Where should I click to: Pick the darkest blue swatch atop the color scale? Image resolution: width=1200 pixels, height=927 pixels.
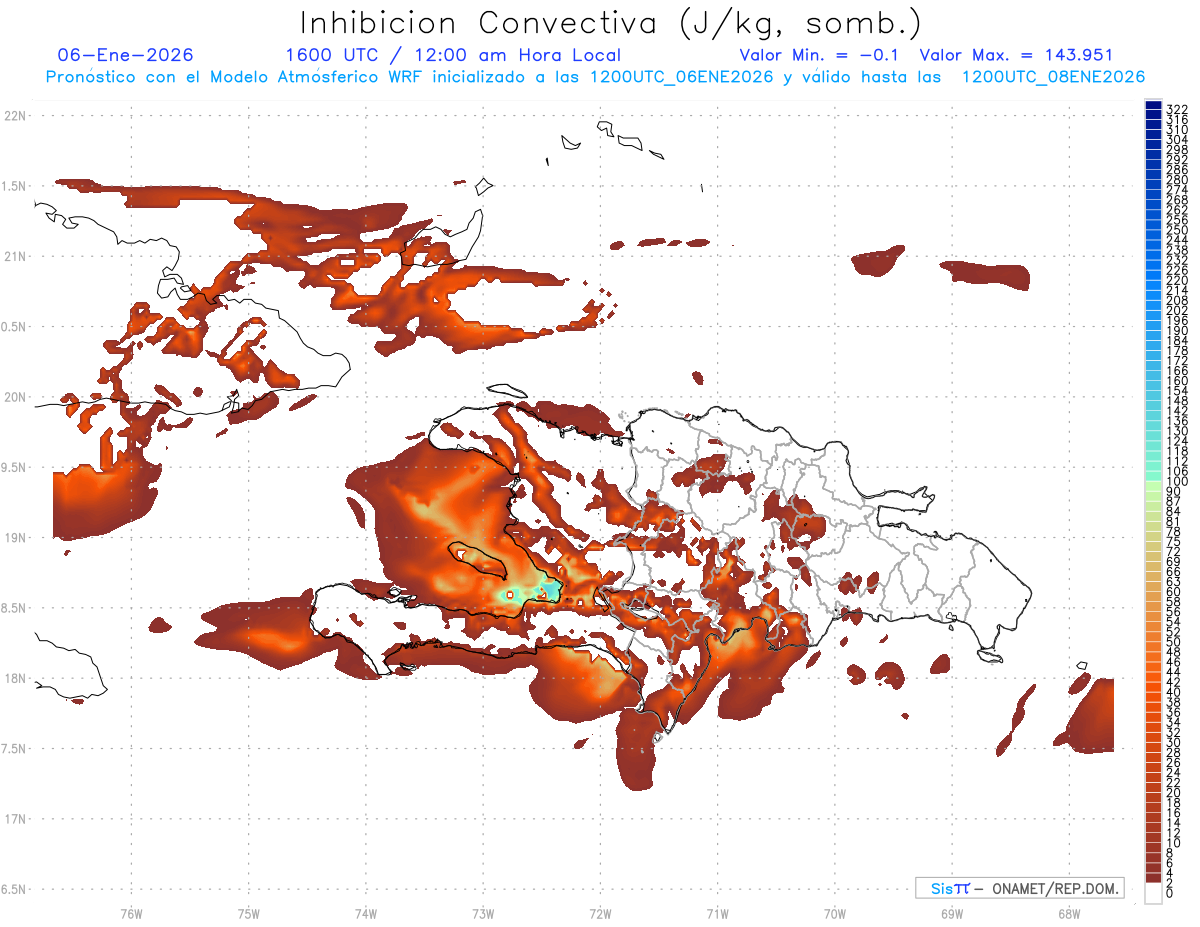point(1153,105)
